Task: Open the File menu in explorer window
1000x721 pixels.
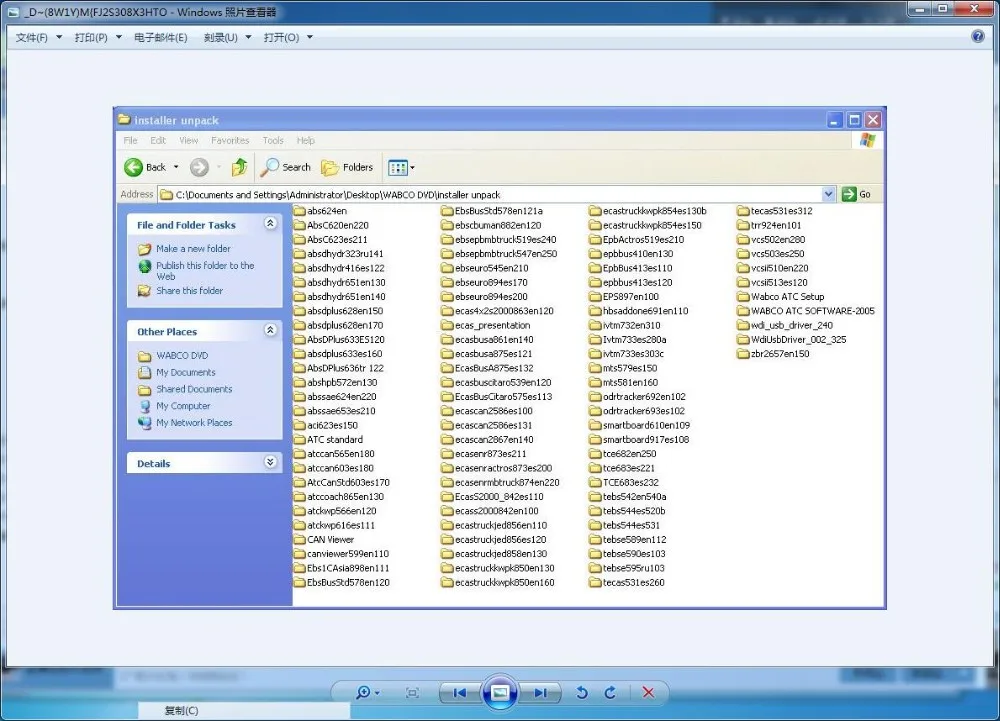Action: pos(130,140)
